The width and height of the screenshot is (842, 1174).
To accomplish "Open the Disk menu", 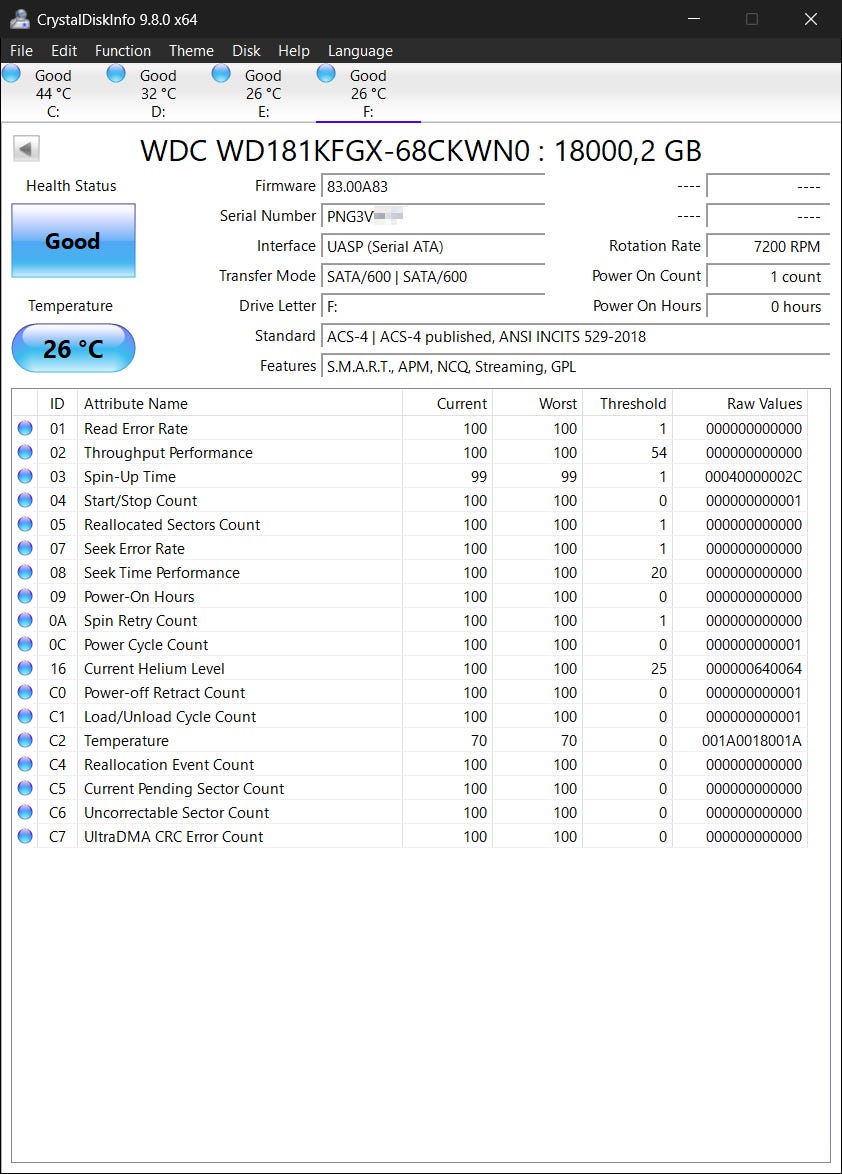I will [246, 50].
